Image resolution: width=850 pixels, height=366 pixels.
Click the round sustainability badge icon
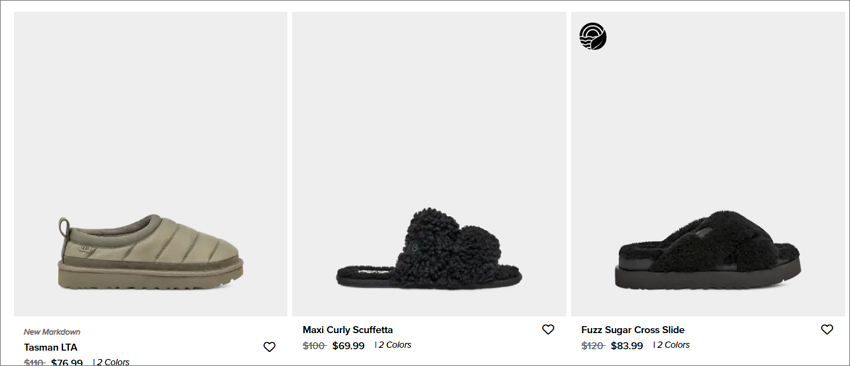point(593,36)
